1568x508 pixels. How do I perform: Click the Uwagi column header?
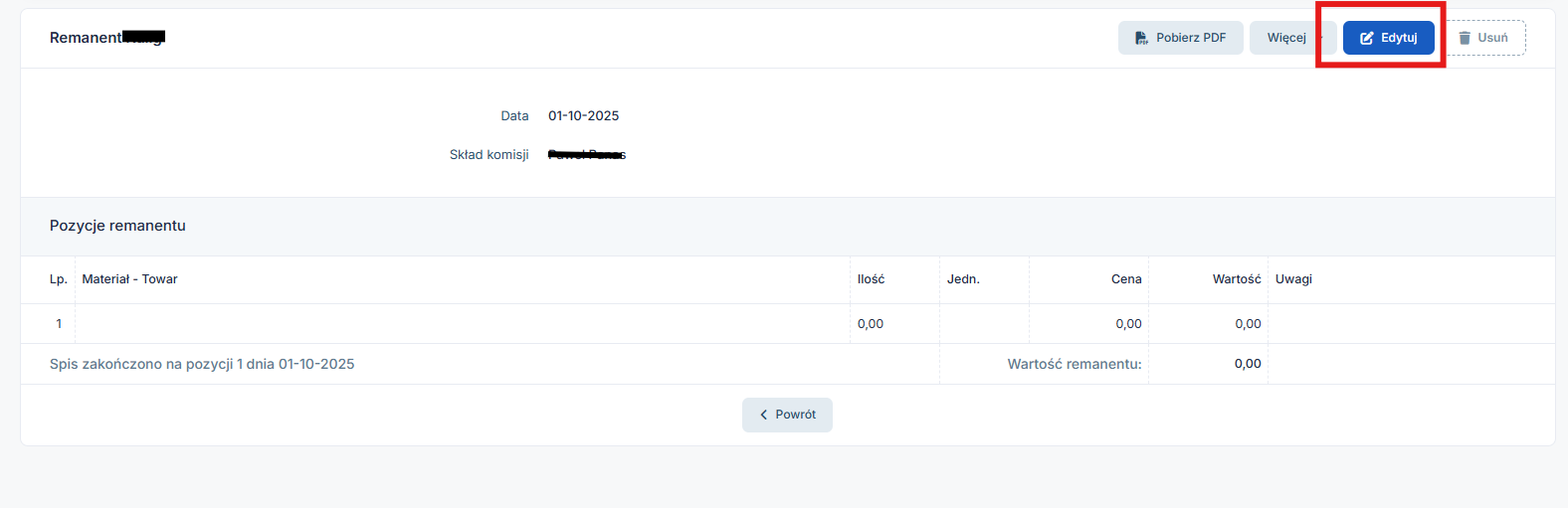pos(1293,279)
